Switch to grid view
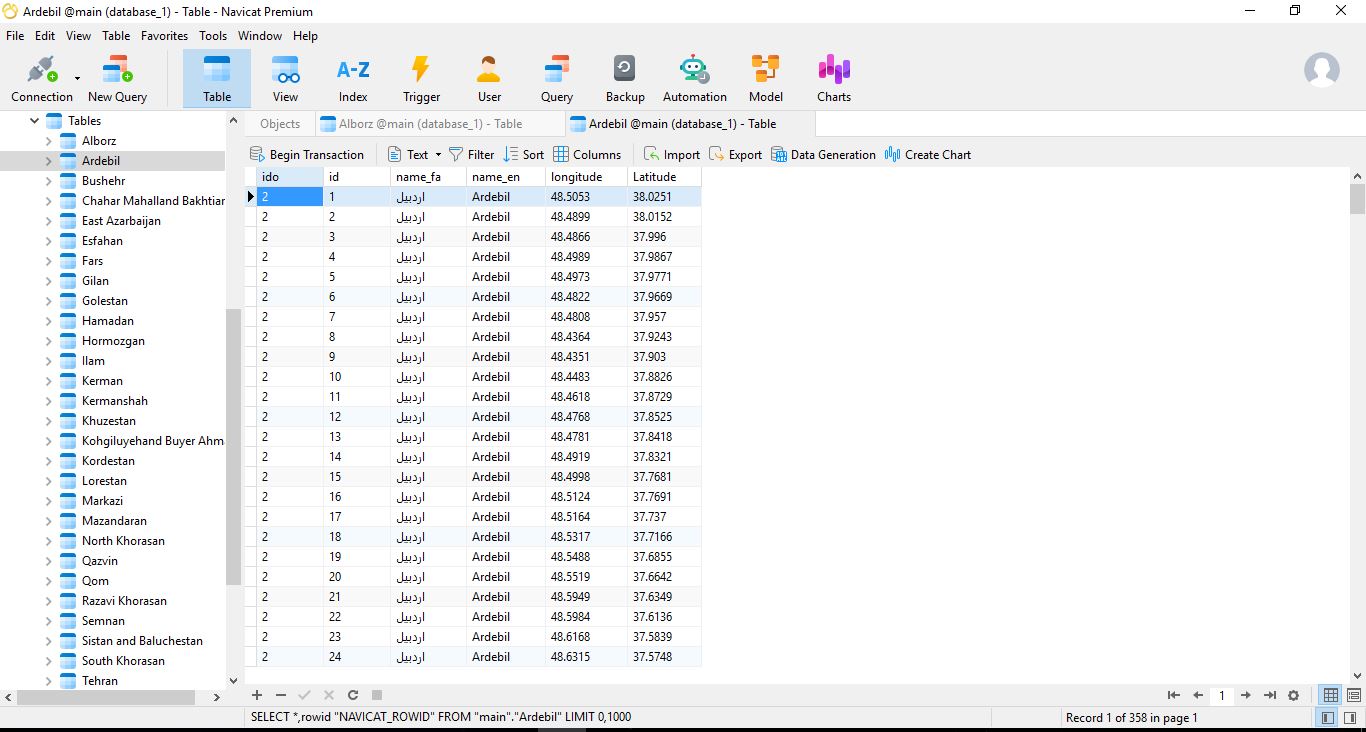 tap(1331, 695)
